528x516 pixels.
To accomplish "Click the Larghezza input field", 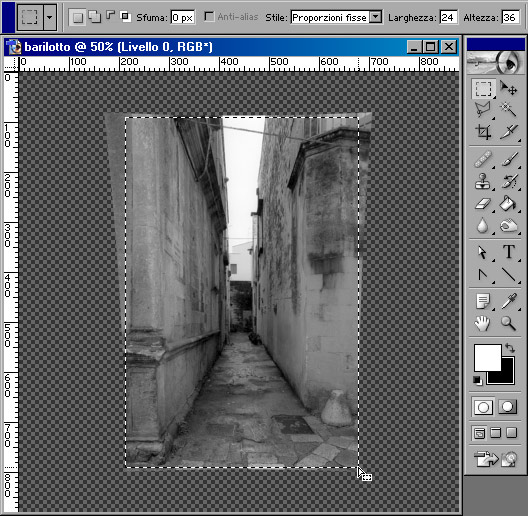I will [x=449, y=17].
